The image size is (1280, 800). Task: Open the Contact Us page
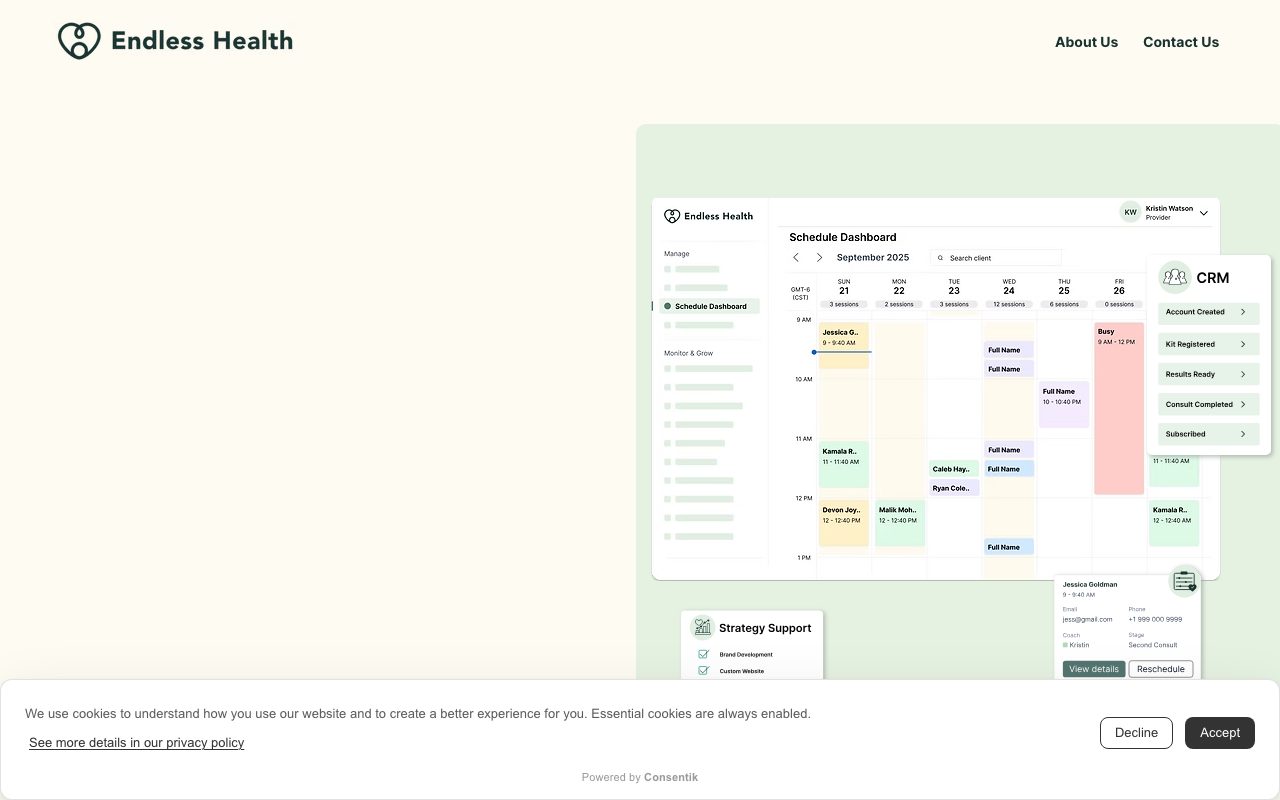1181,42
